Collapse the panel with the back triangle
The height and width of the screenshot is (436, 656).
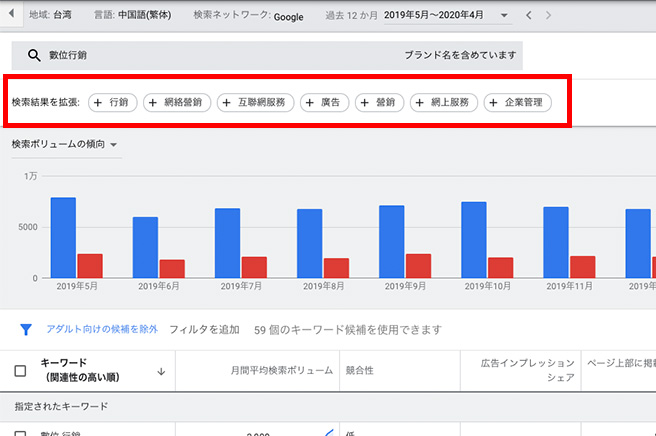[11, 14]
